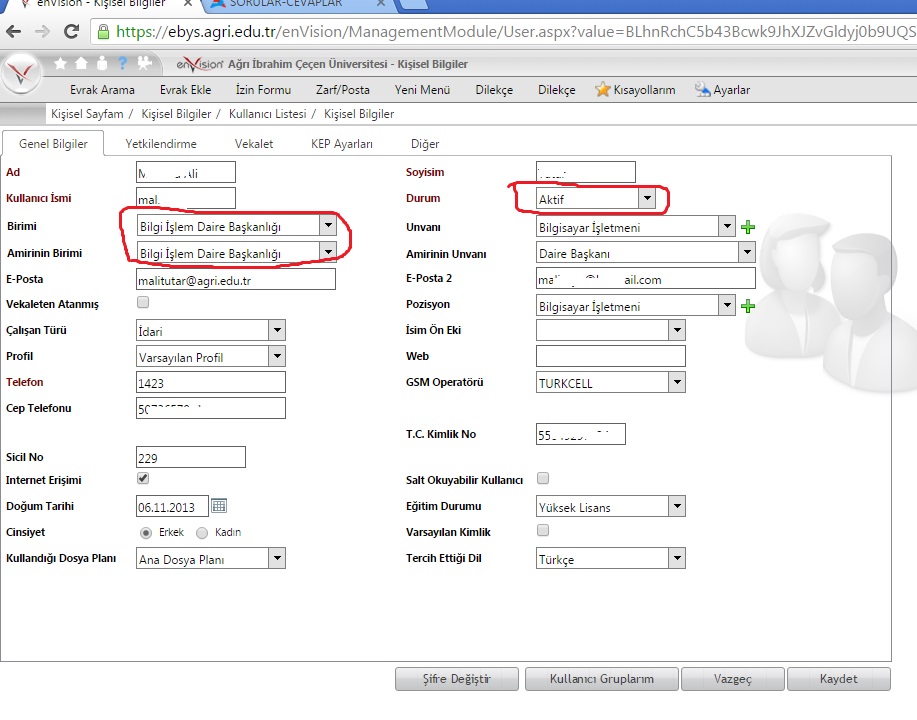
Task: Click the Şifre Değiştir button
Action: tap(457, 679)
